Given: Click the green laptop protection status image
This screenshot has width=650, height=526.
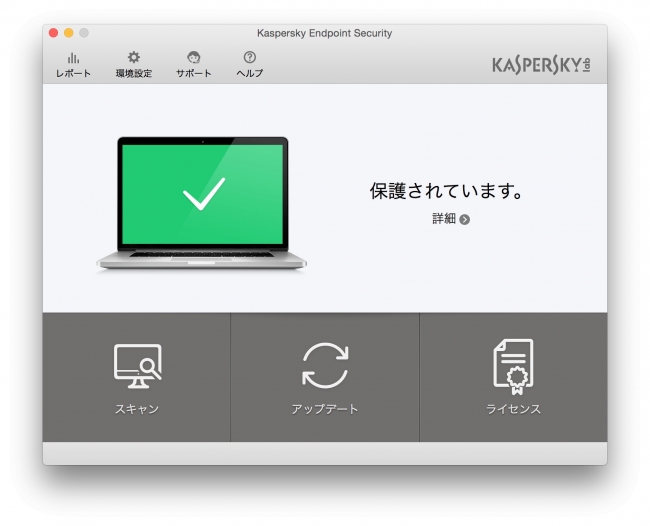Looking at the screenshot, I should point(202,203).
